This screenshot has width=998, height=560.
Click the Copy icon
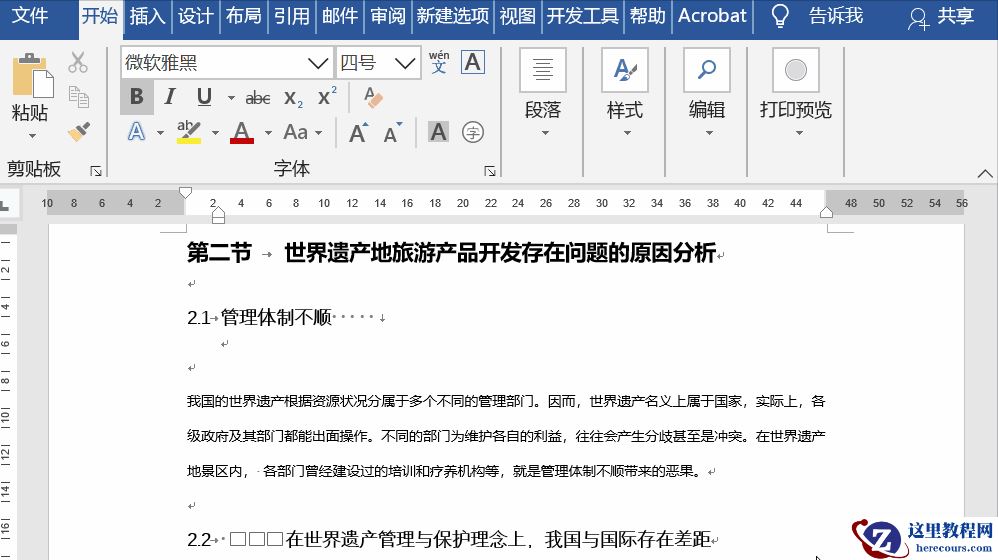coord(78,97)
